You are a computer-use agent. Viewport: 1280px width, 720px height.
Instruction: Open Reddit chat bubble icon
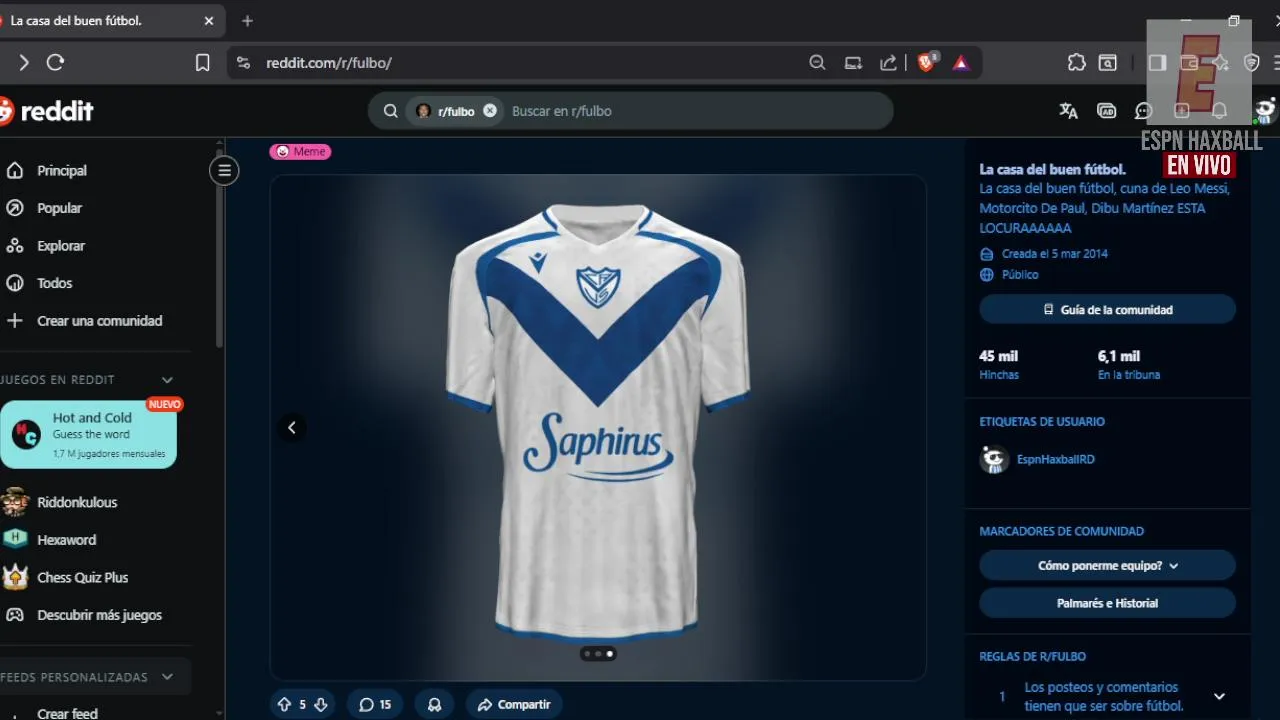(1144, 111)
